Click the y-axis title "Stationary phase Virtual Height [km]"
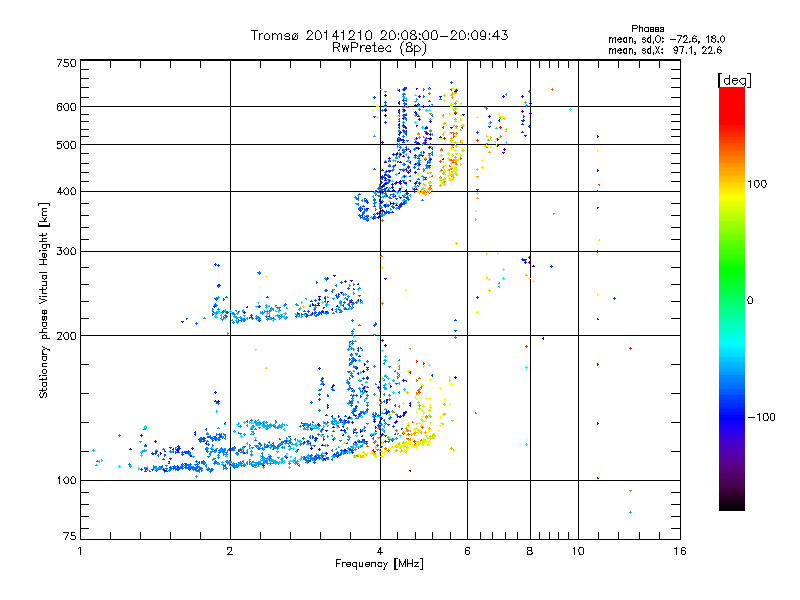Screen dimensions: 800x600 coord(43,301)
